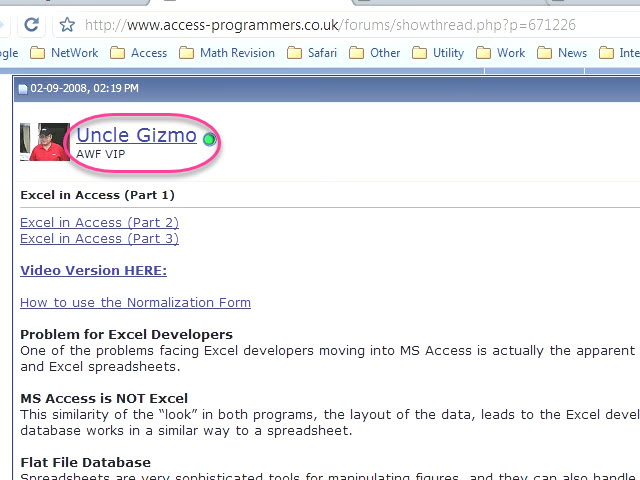Click the Flat File Database heading

coord(86,462)
